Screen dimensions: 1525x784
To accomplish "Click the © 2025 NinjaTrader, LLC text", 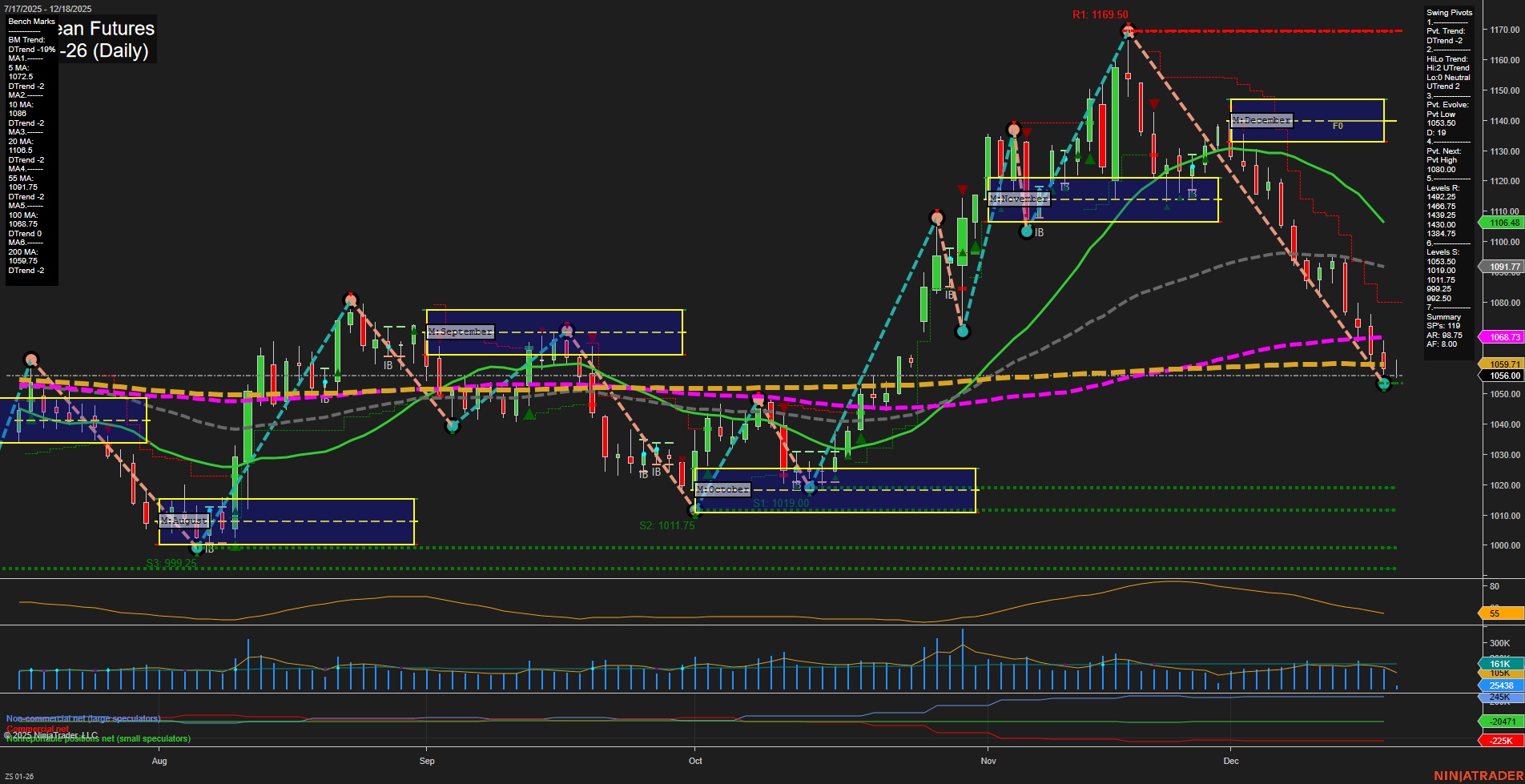I will pos(50,734).
